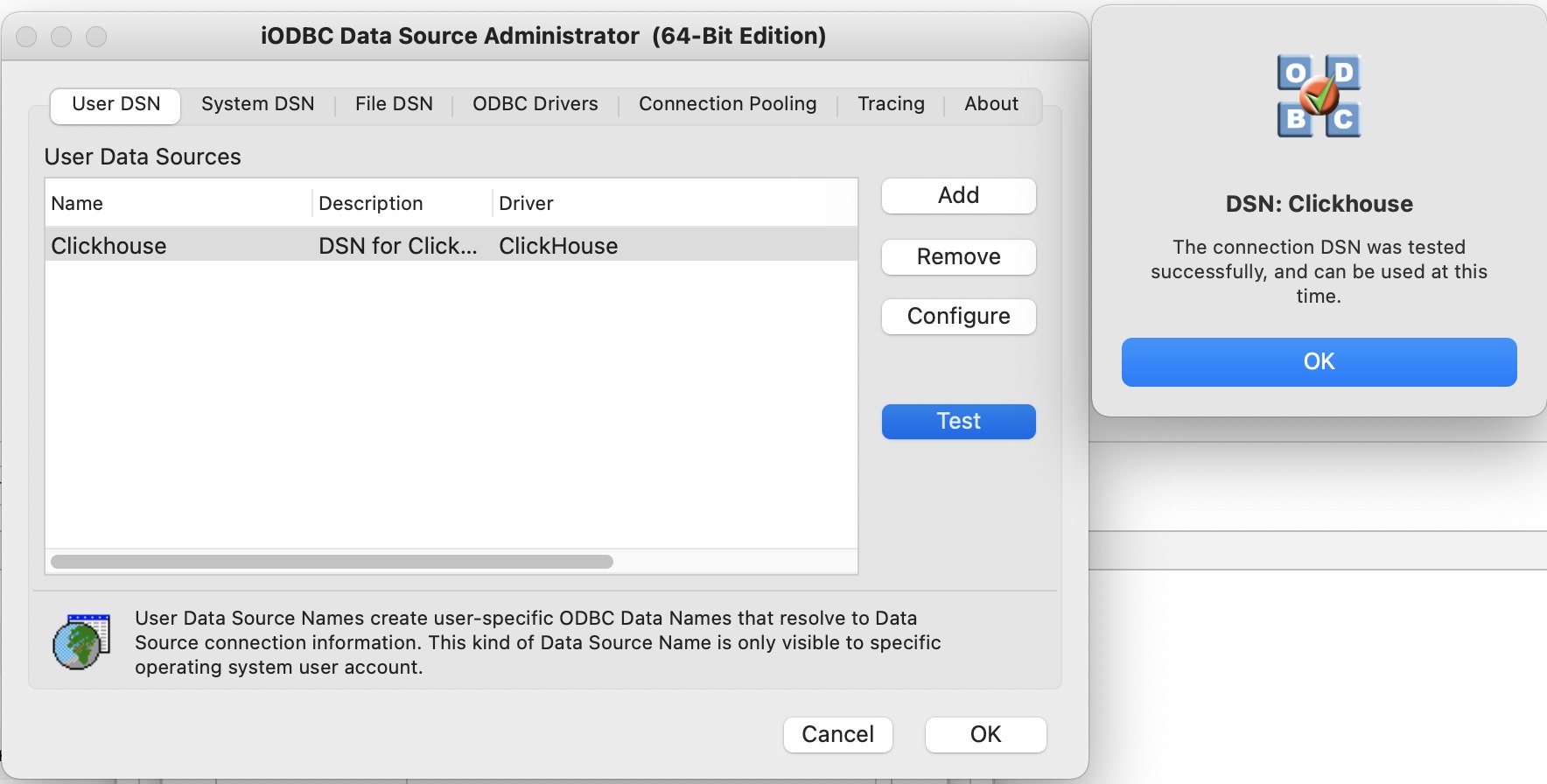Click the zoom window button in the title bar

[x=96, y=36]
